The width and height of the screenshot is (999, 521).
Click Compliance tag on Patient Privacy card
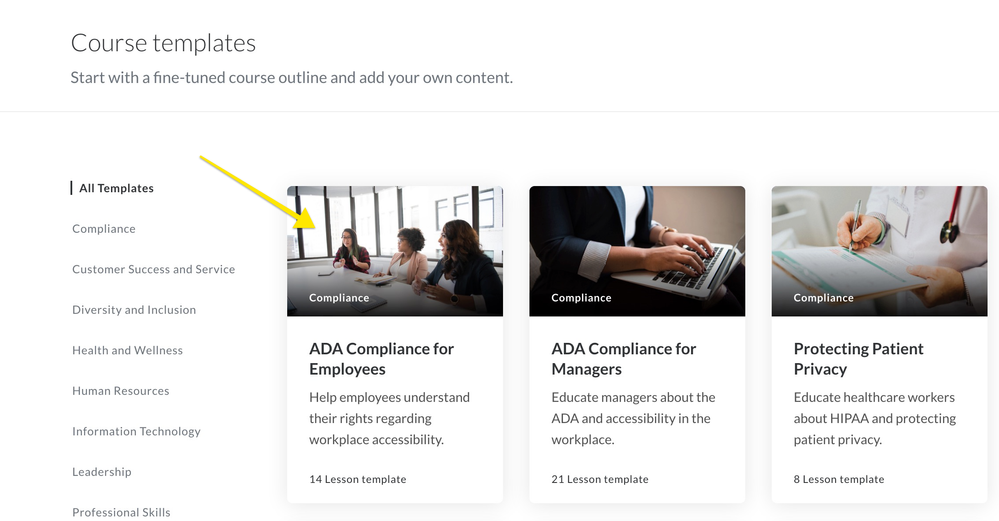[x=823, y=298]
